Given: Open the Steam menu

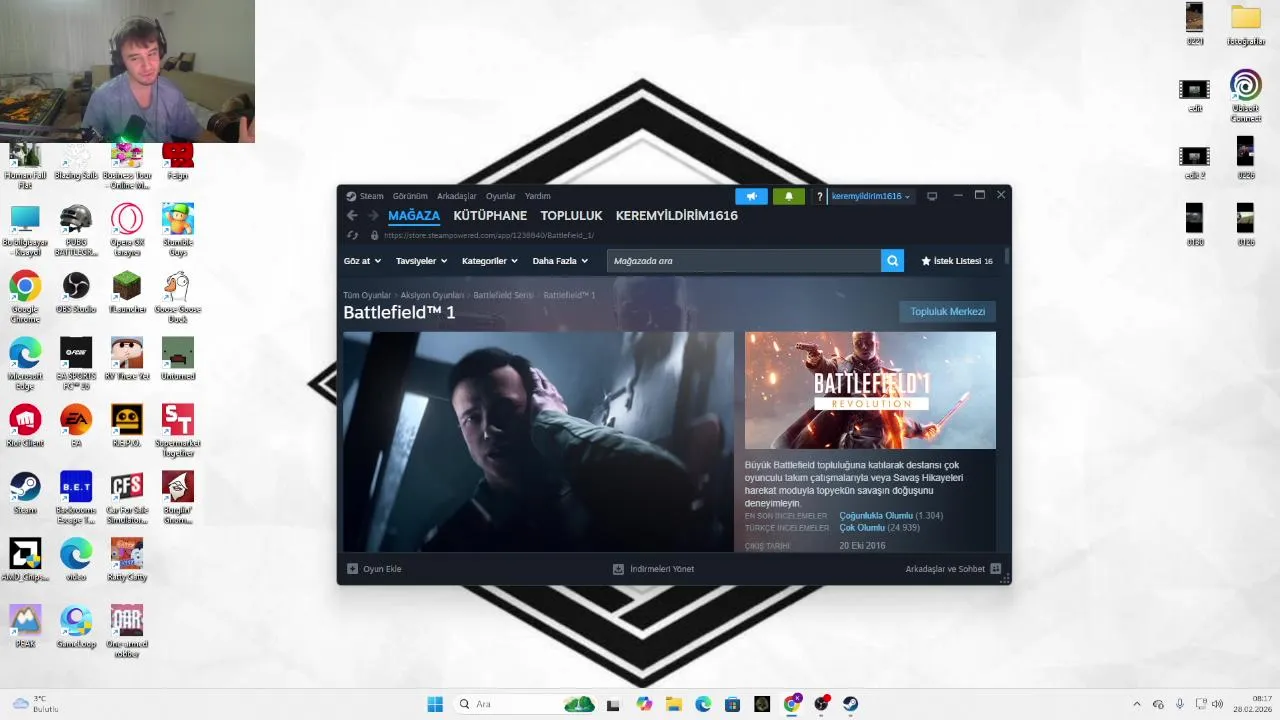Looking at the screenshot, I should click(x=371, y=196).
